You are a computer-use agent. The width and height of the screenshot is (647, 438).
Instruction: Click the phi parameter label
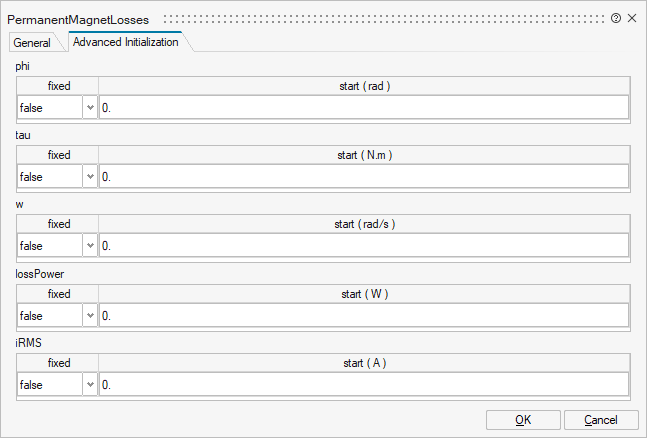click(x=22, y=65)
